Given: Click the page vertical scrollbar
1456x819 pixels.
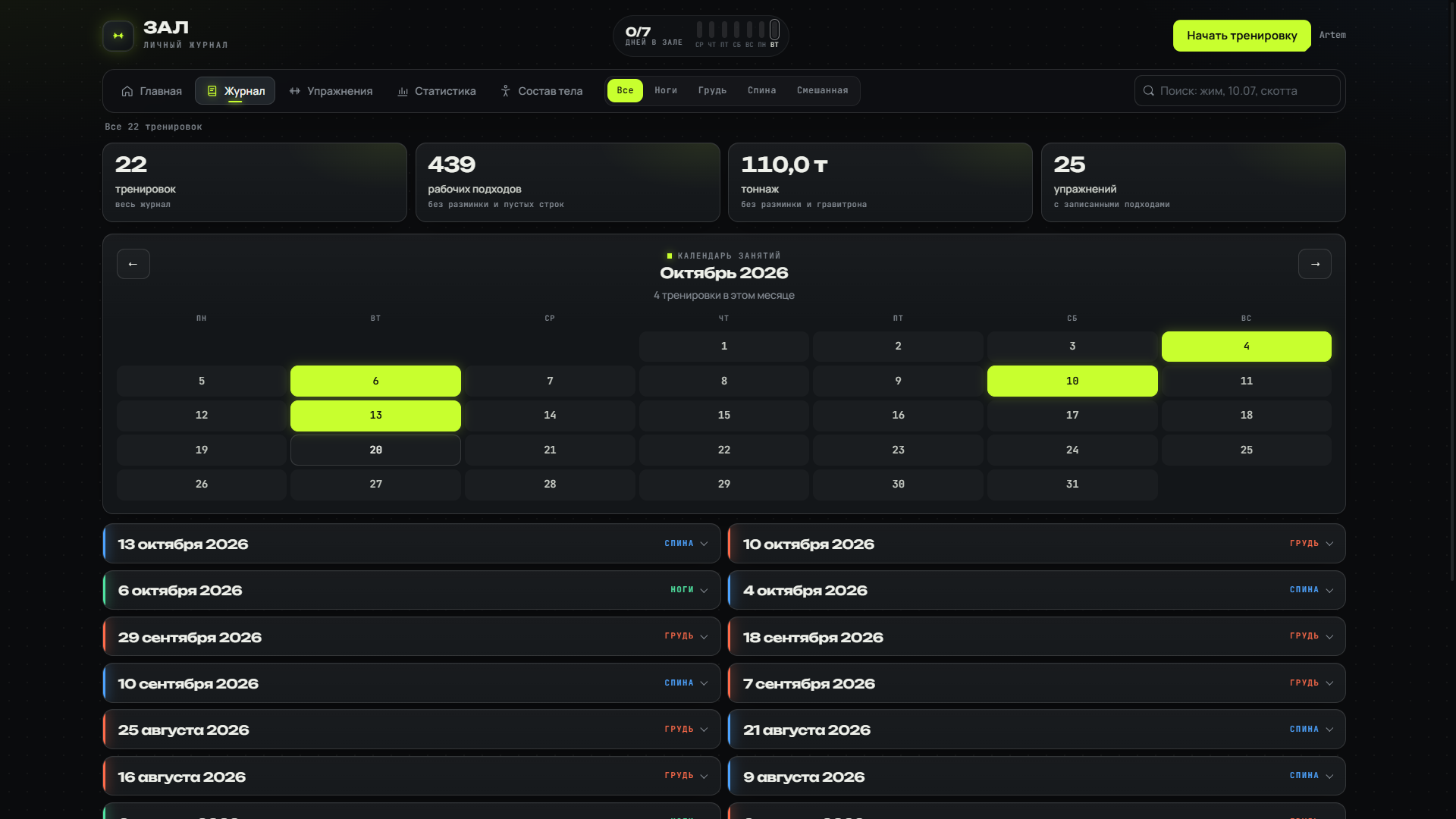Looking at the screenshot, I should (x=1453, y=292).
